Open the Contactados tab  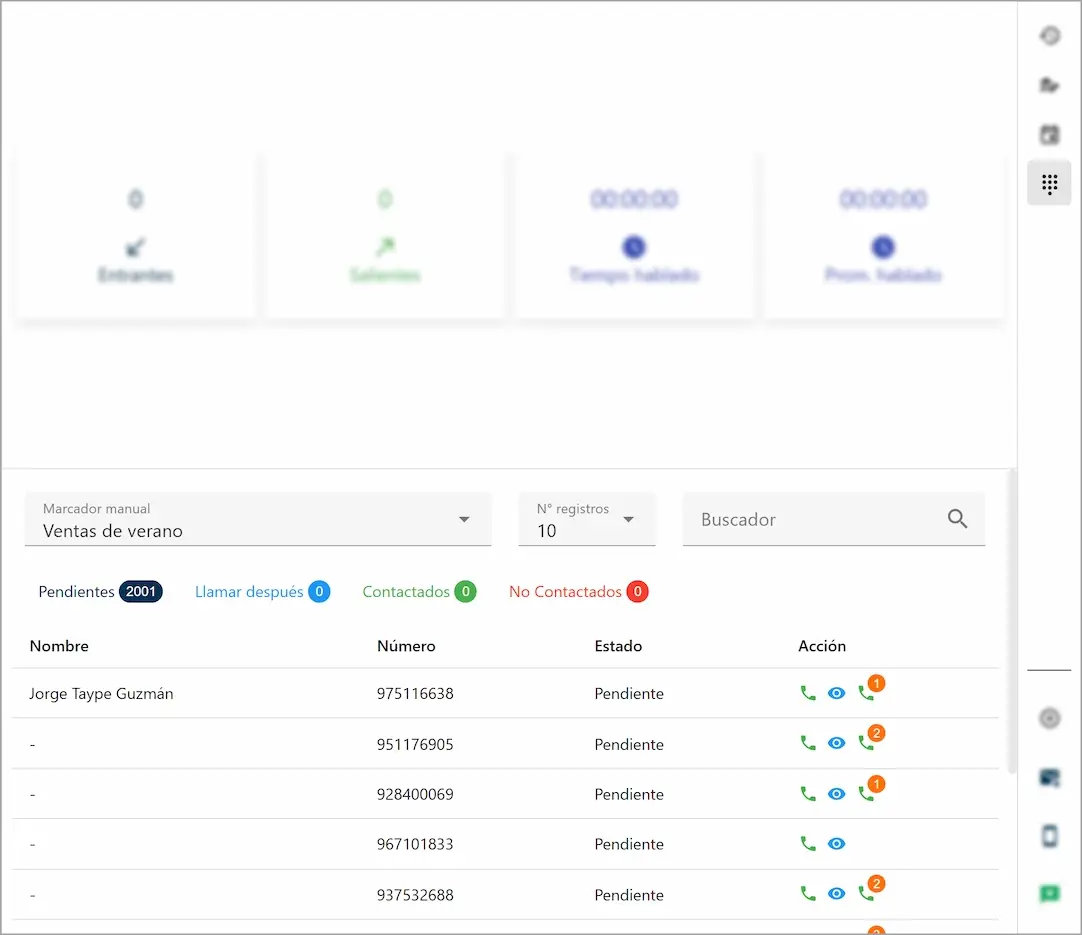coord(418,592)
